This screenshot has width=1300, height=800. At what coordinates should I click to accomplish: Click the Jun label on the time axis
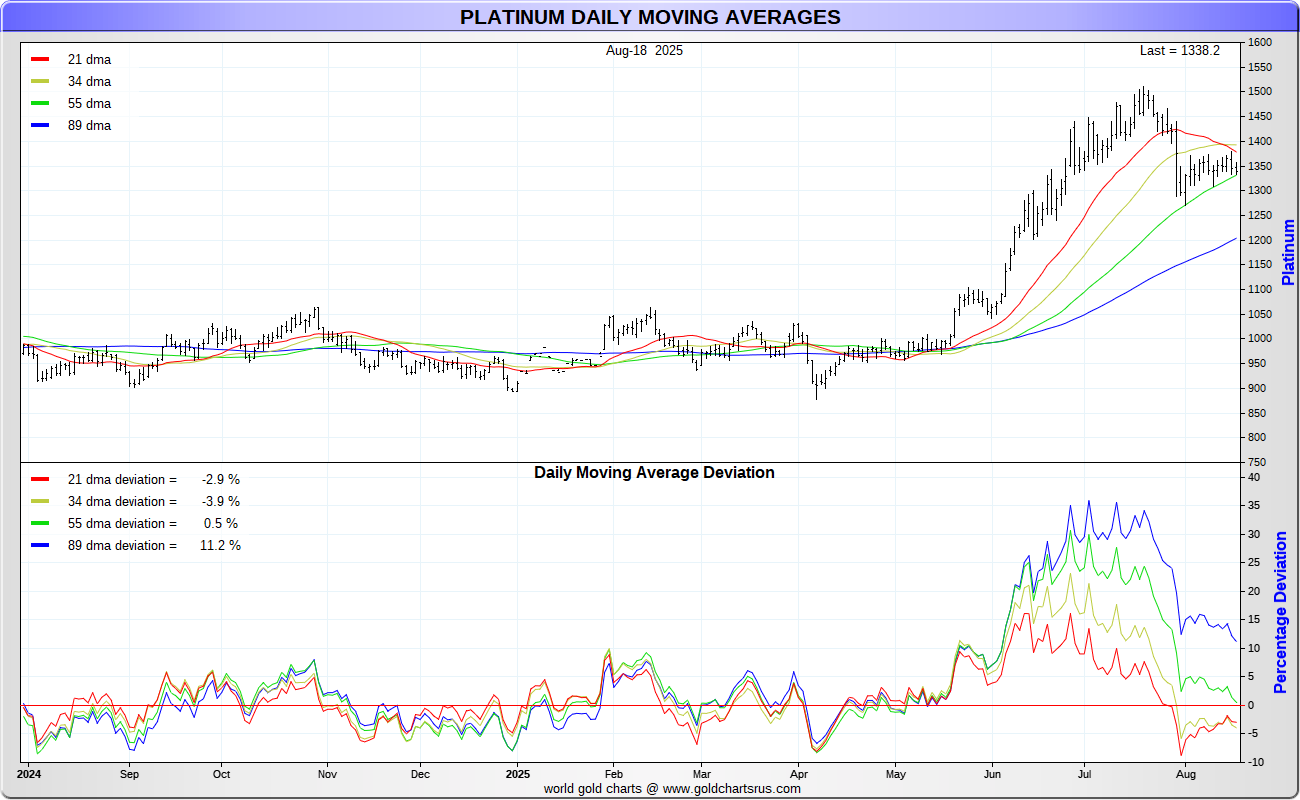(x=992, y=774)
